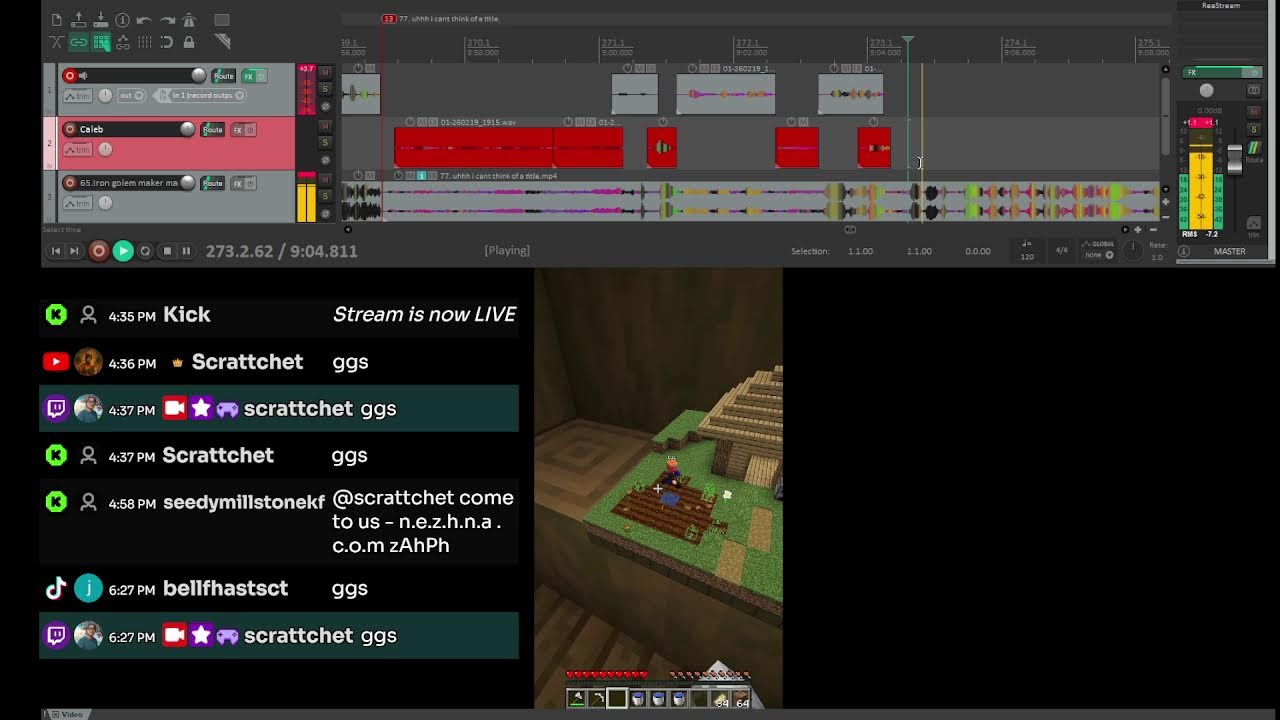Toggle ripple editing icon

[100, 42]
